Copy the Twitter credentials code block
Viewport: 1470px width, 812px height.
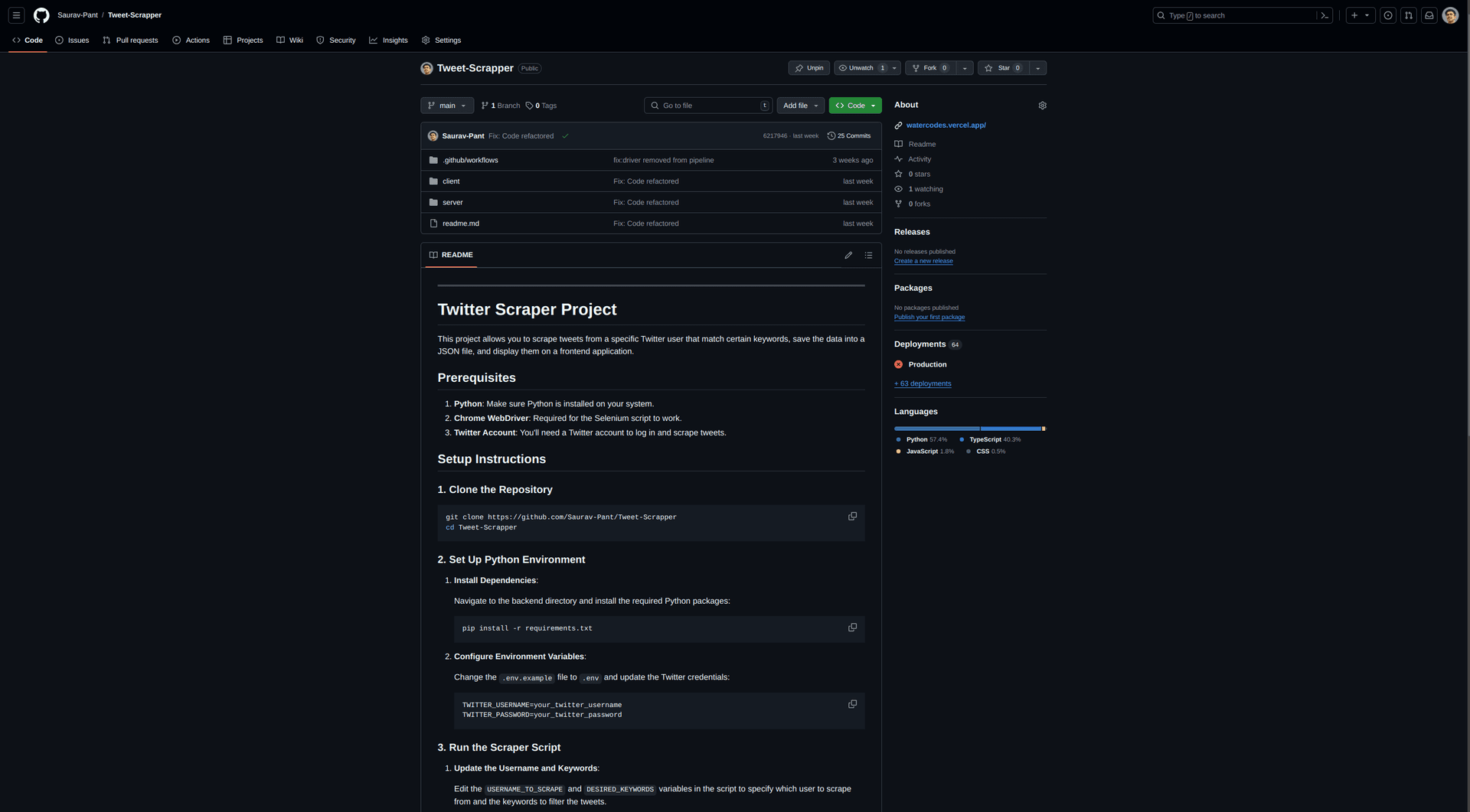click(x=852, y=704)
